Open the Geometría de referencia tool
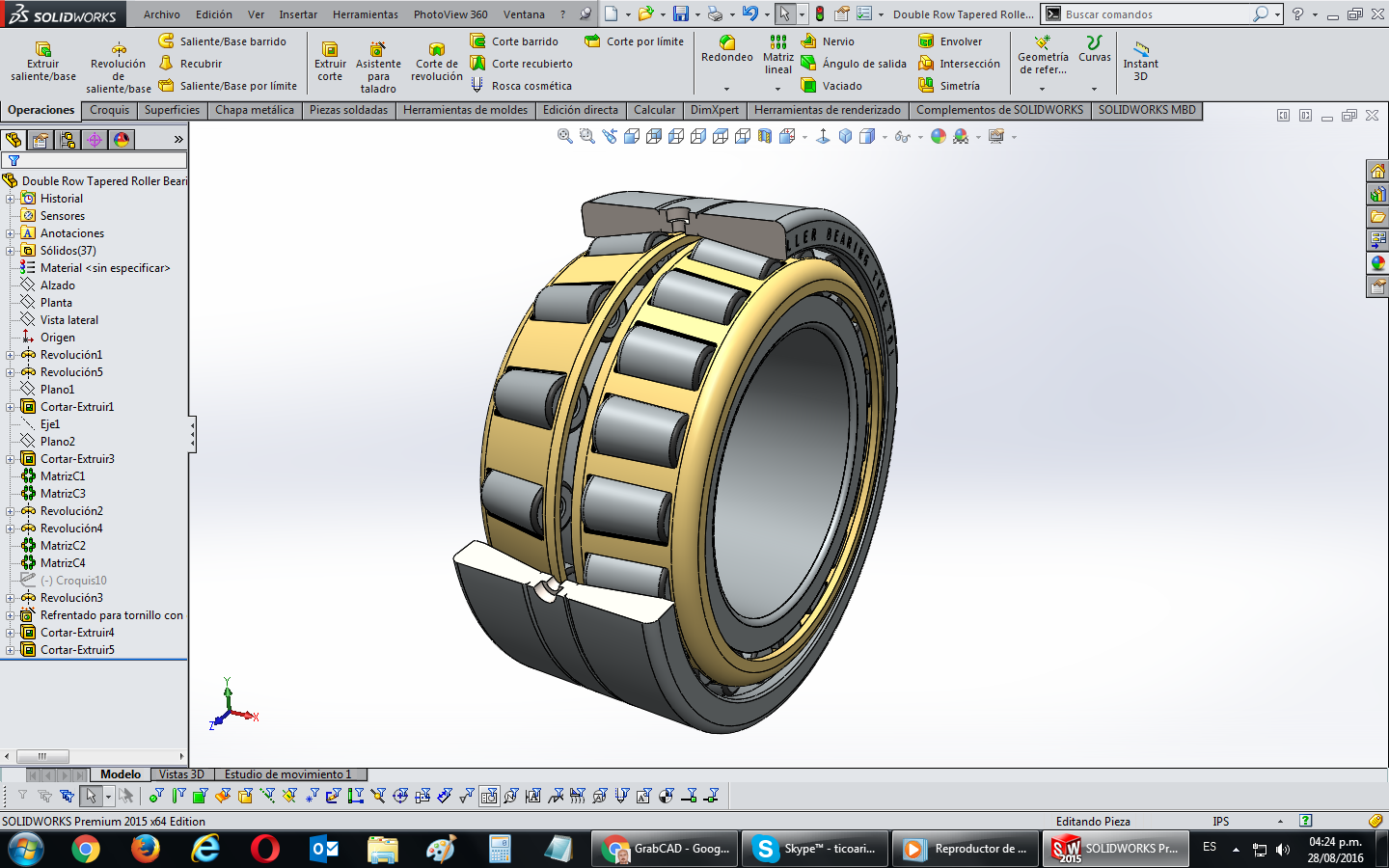1389x868 pixels. (1043, 56)
